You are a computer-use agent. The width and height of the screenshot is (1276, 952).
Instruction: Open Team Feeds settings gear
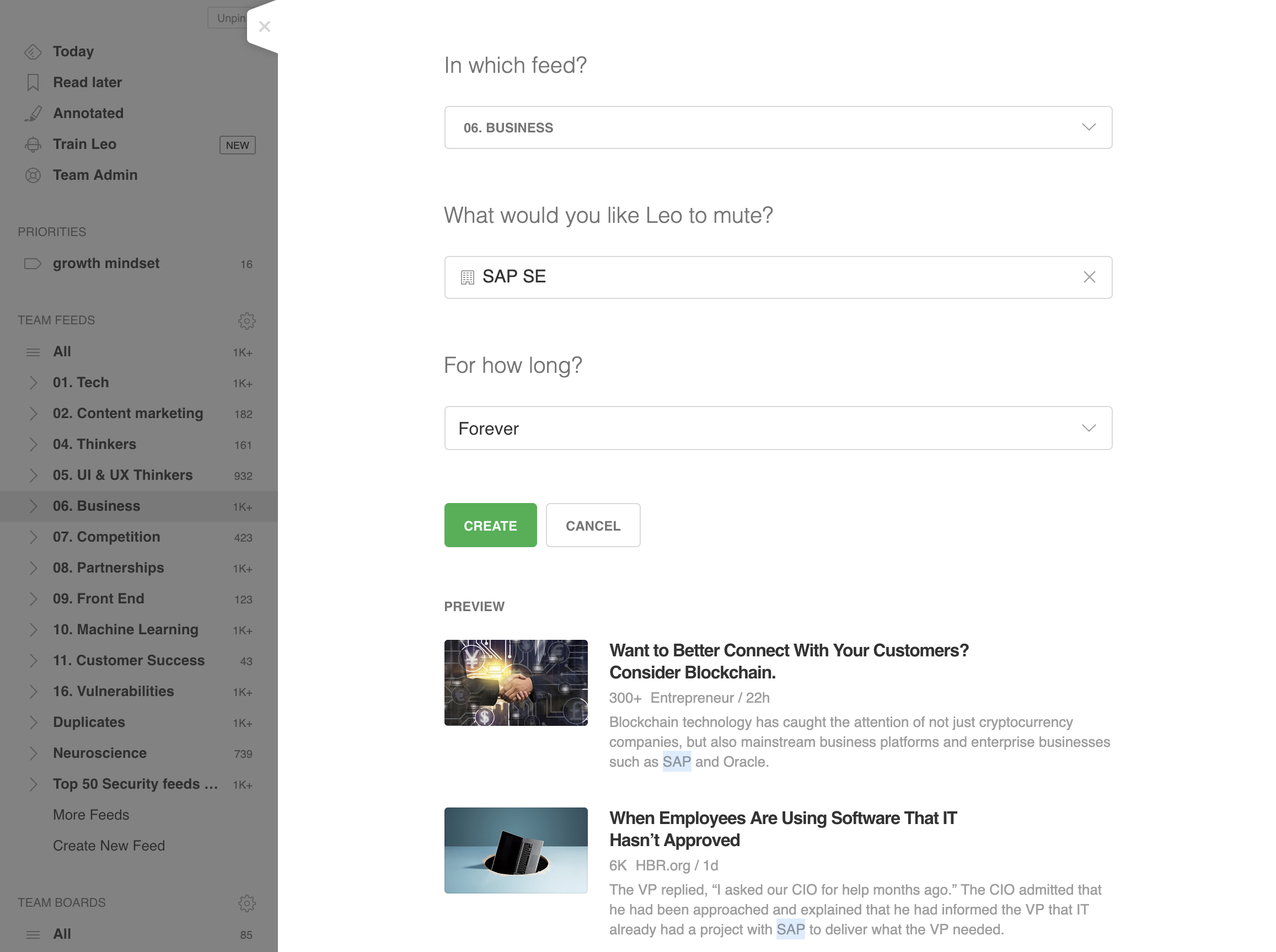(246, 320)
